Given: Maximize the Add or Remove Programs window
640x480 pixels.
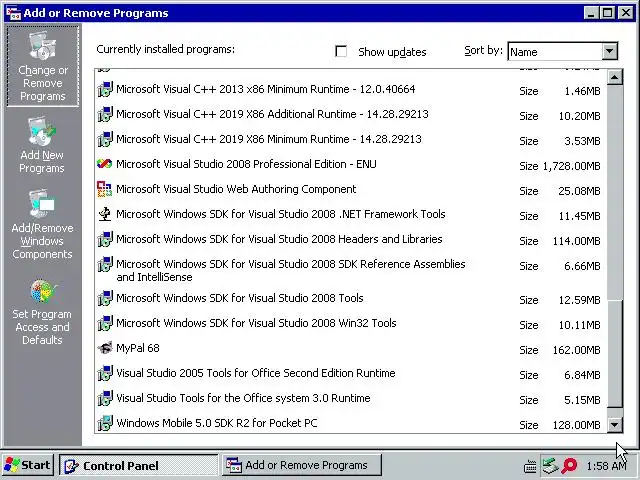Looking at the screenshot, I should 607,13.
